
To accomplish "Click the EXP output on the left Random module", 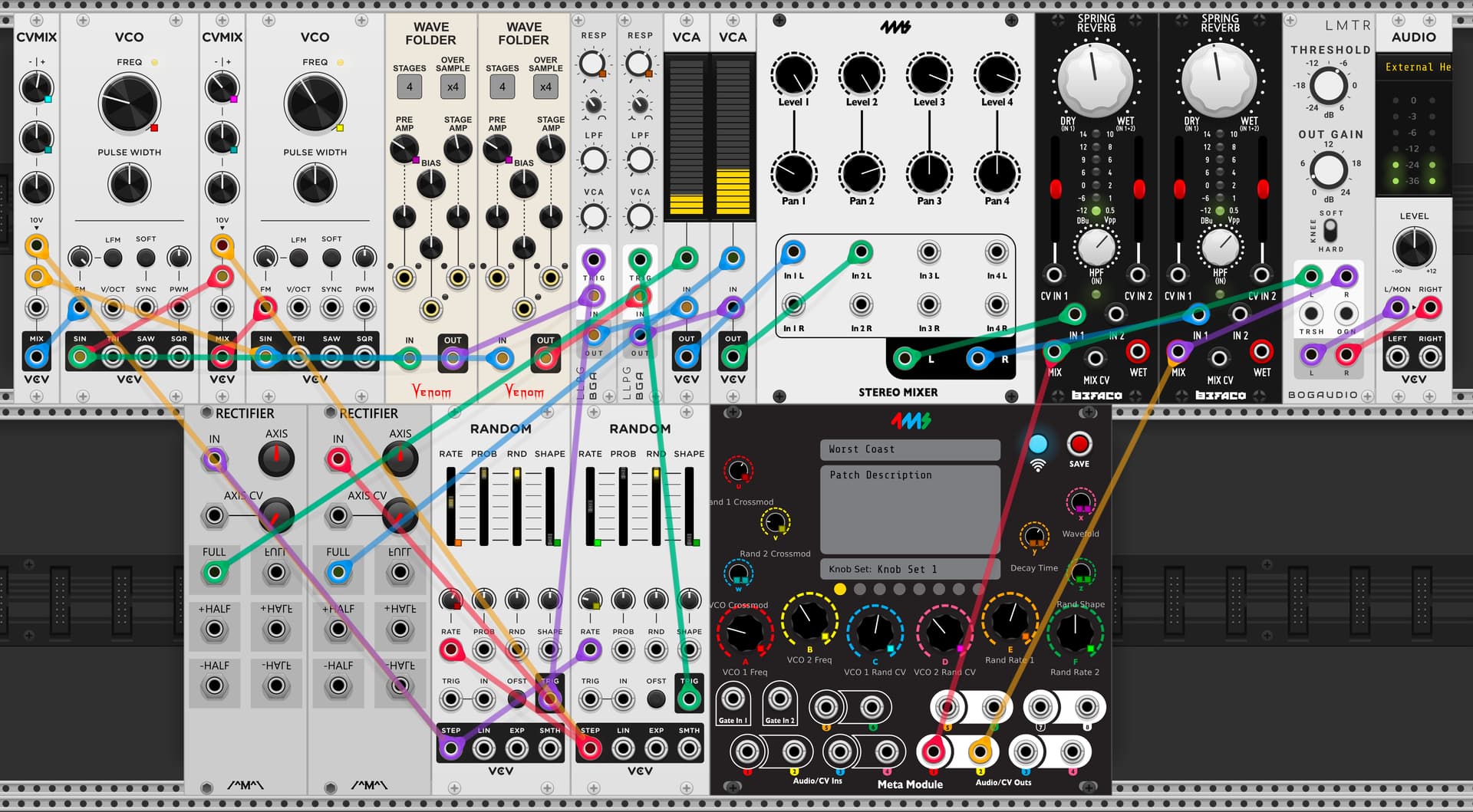I will 517,748.
